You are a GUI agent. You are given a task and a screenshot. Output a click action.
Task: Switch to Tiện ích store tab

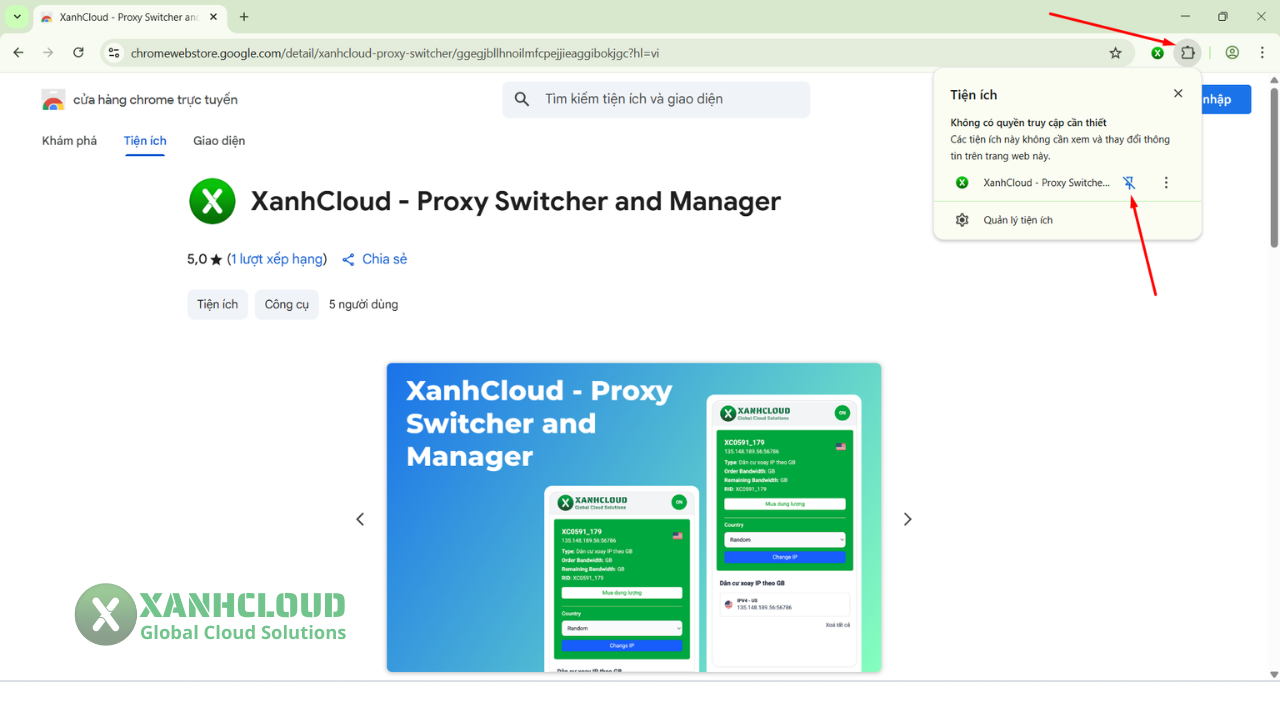click(x=145, y=141)
